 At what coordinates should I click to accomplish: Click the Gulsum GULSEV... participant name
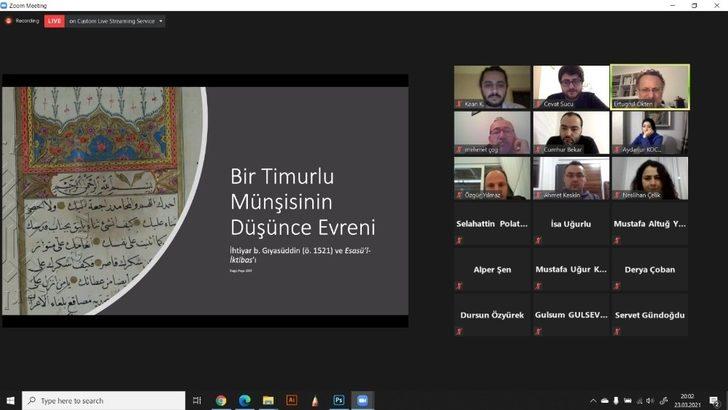coord(571,315)
